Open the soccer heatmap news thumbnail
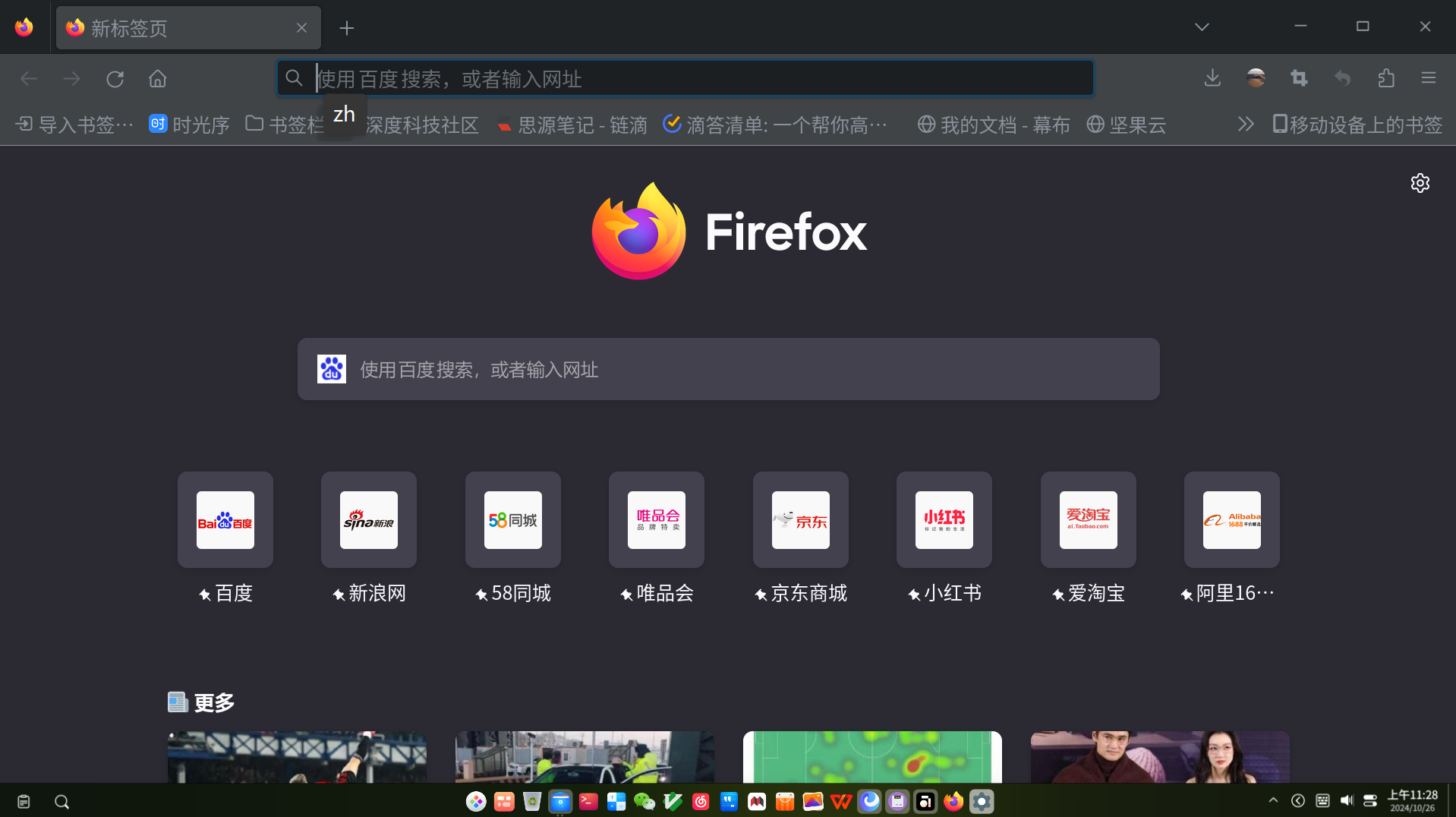Viewport: 1456px width, 817px height. pos(872,757)
